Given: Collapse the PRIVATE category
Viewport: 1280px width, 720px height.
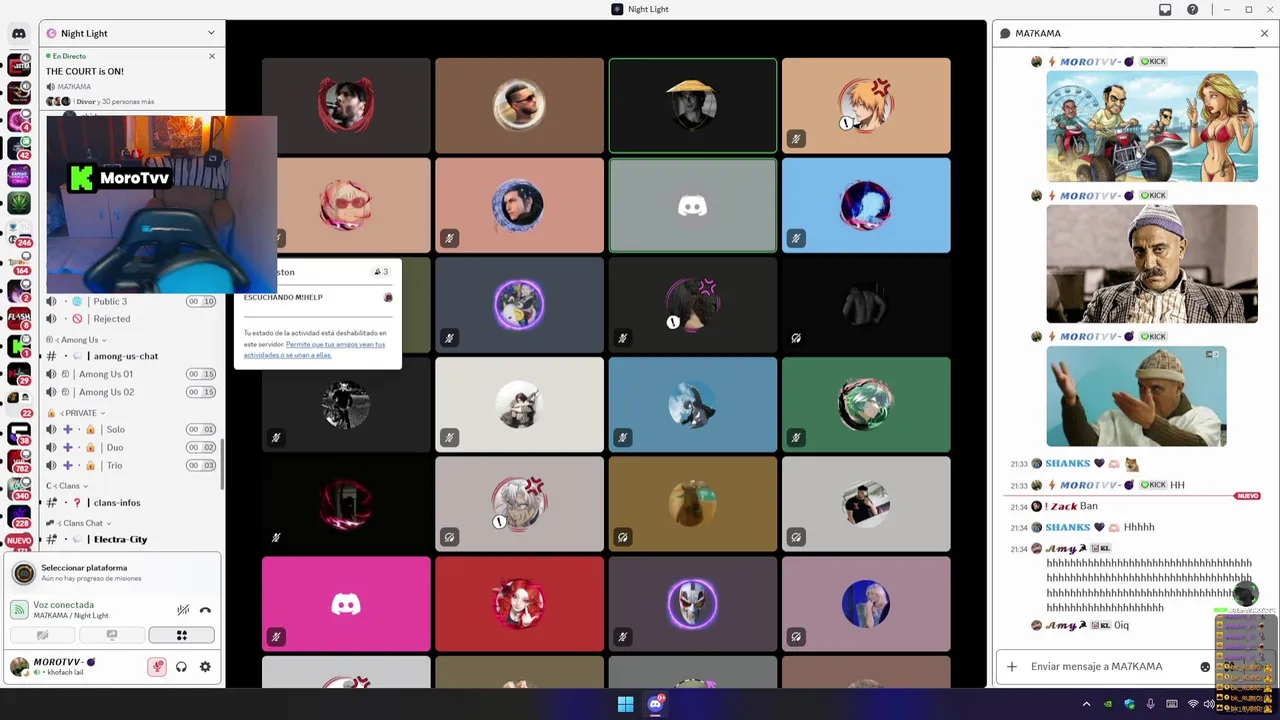Looking at the screenshot, I should tap(77, 413).
